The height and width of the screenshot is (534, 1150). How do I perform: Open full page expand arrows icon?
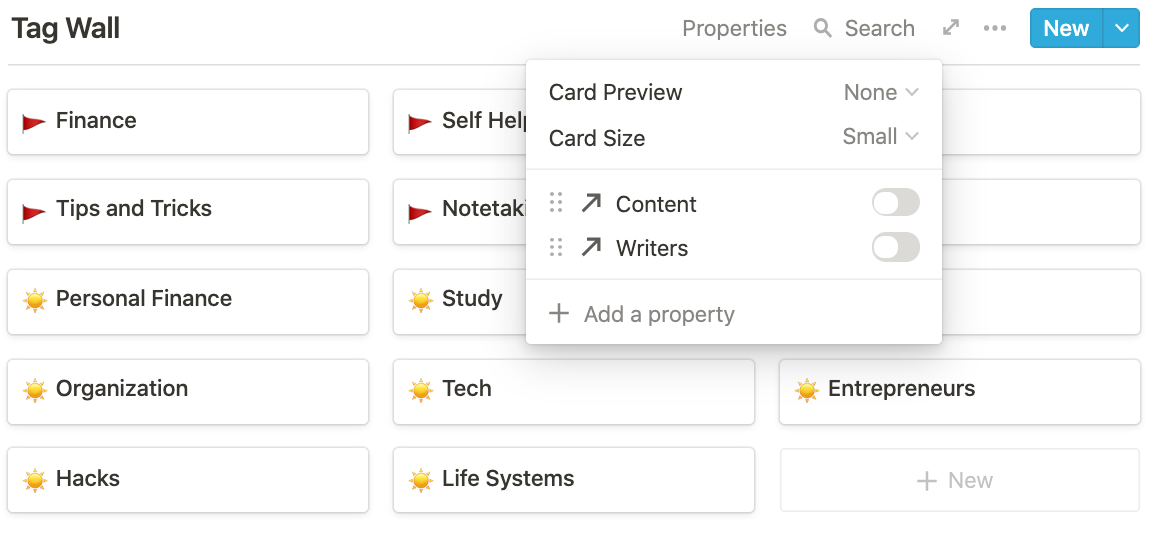coord(951,28)
